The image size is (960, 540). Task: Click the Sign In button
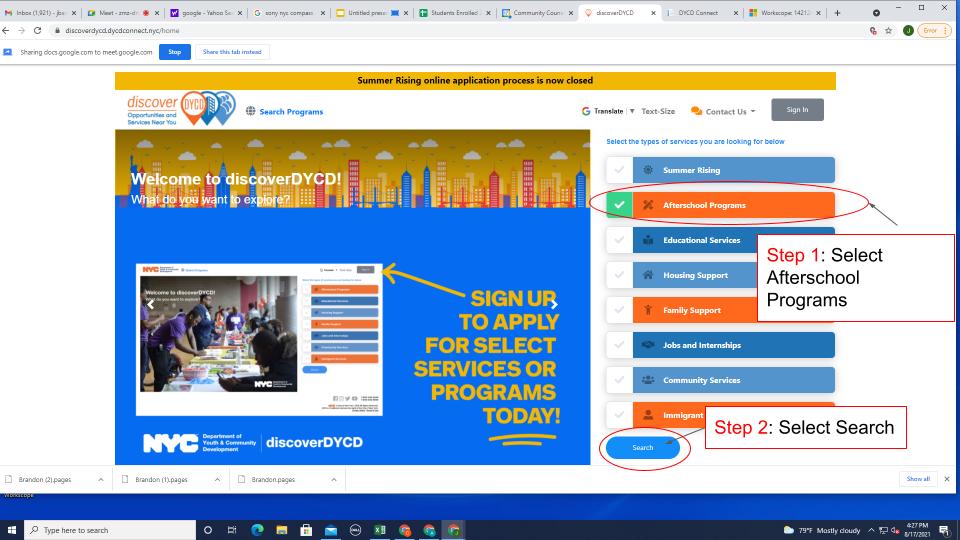coord(797,110)
